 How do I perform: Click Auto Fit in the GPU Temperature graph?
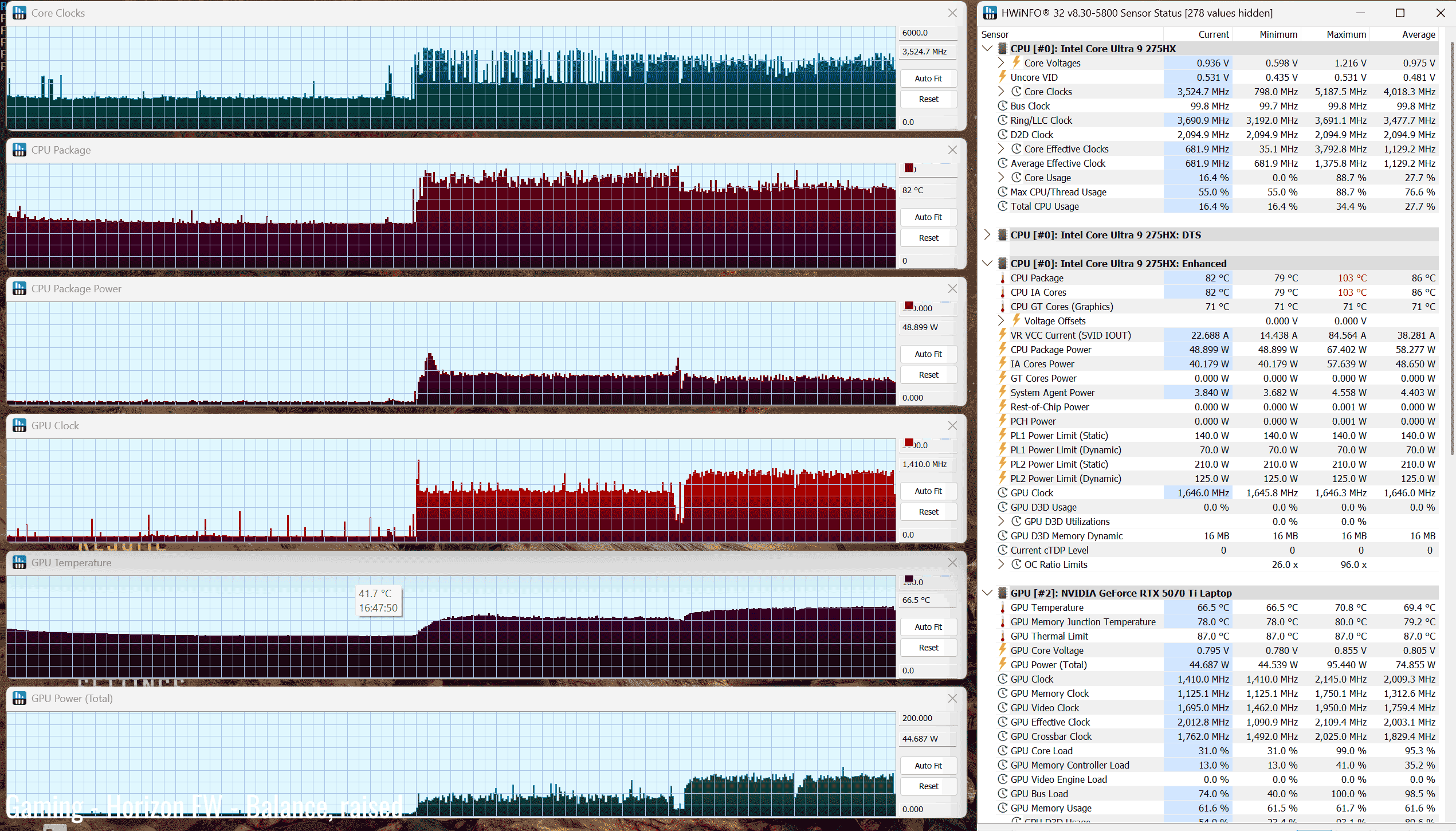928,627
